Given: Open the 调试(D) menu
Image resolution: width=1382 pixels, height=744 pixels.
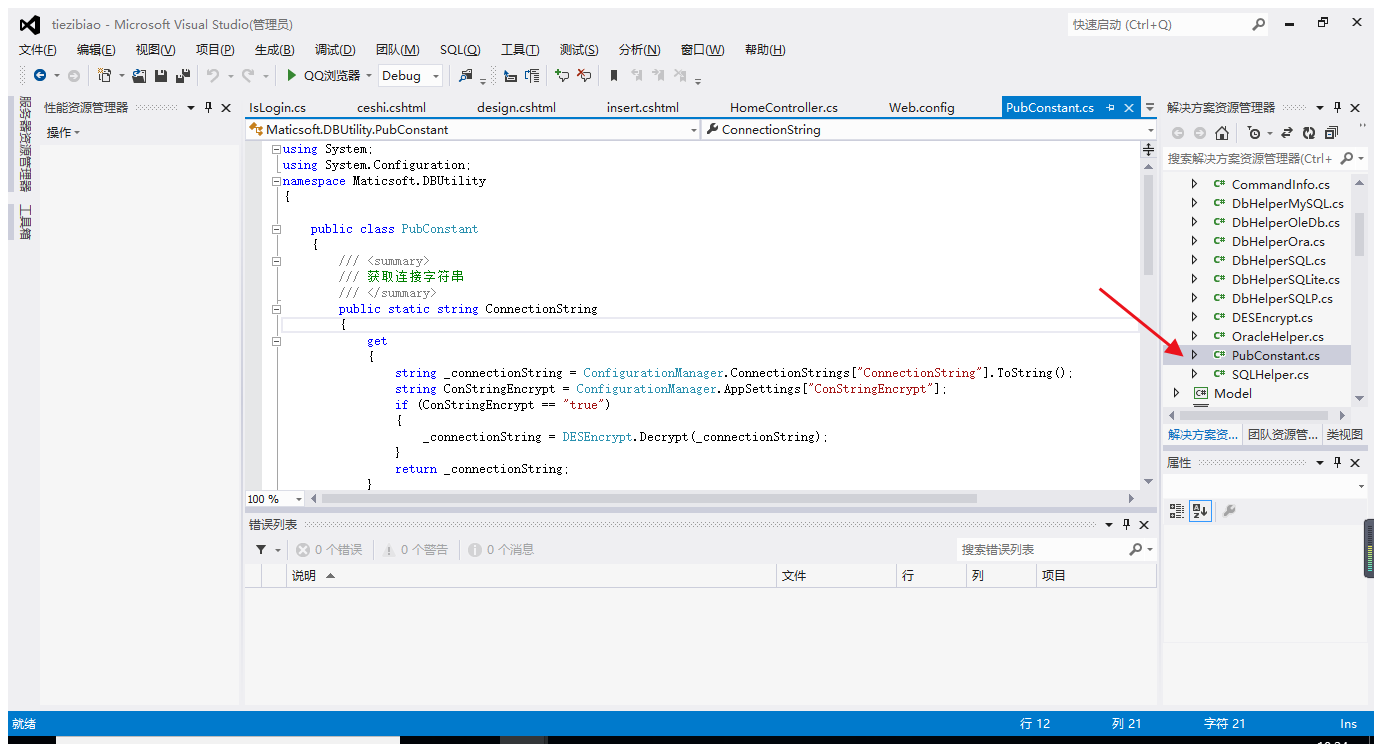Looking at the screenshot, I should point(335,50).
